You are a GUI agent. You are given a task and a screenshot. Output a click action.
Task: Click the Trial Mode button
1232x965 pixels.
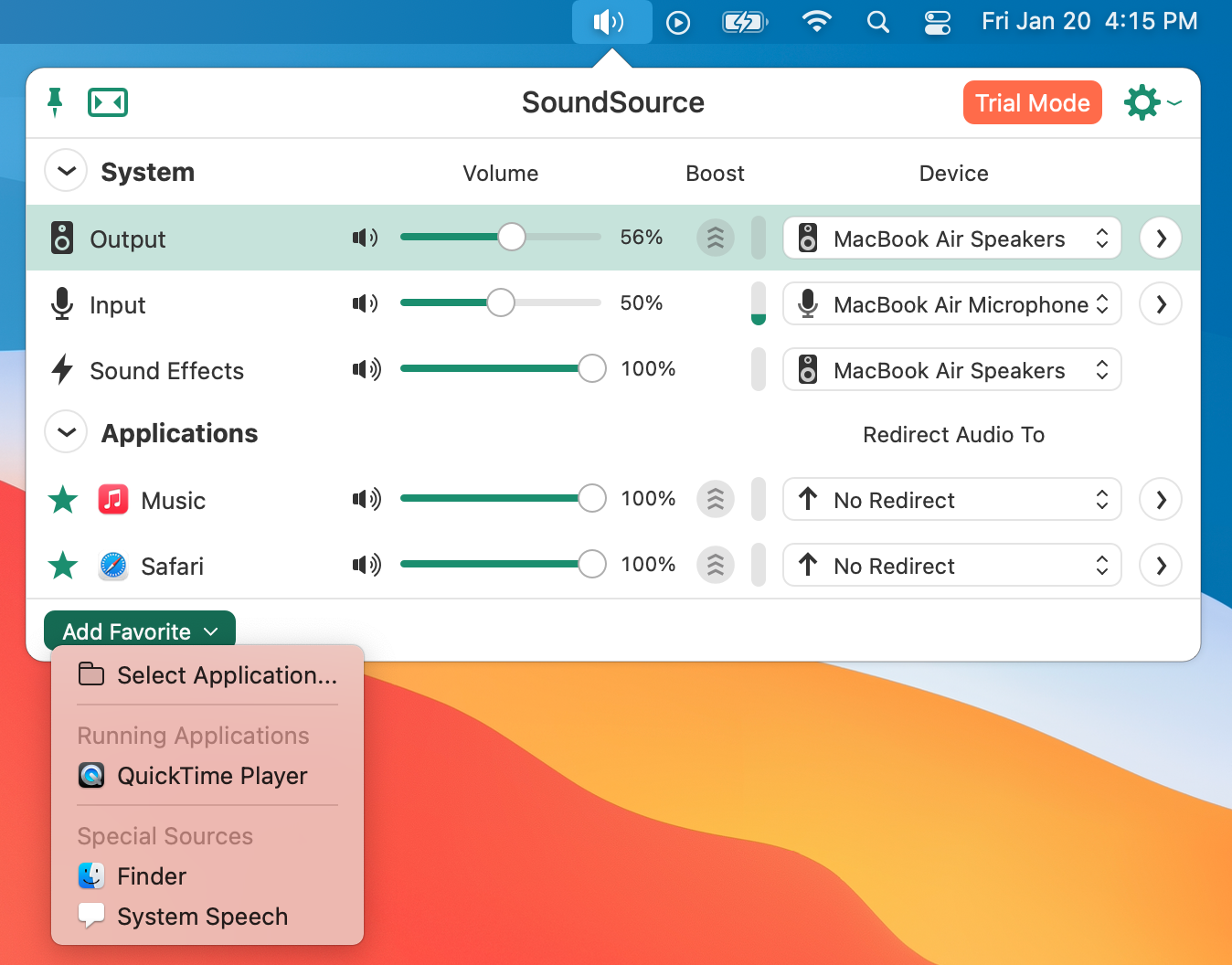click(1033, 102)
